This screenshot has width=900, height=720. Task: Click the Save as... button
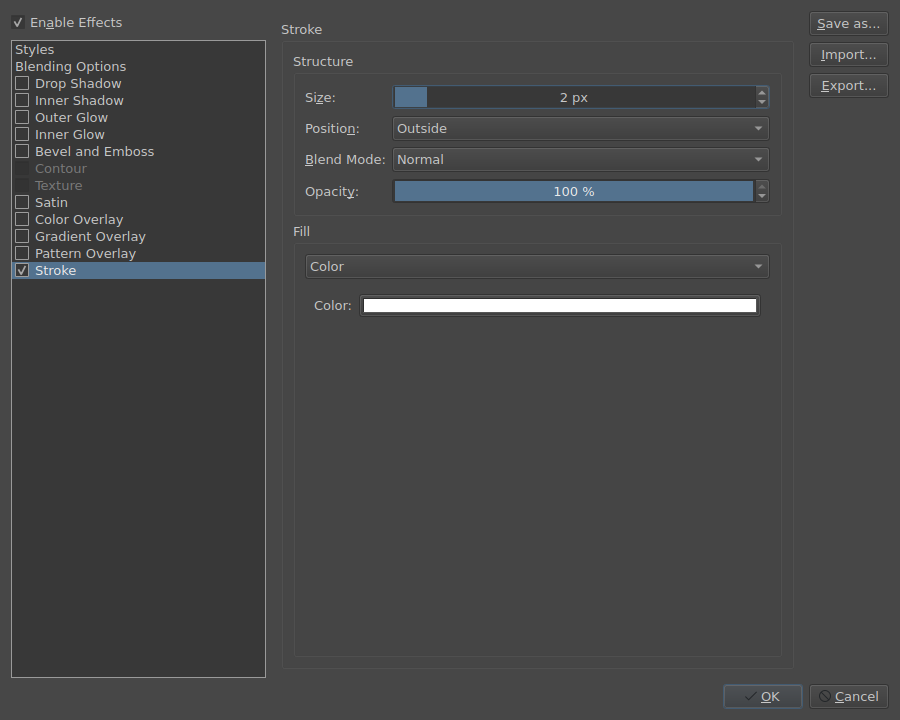[x=848, y=24]
